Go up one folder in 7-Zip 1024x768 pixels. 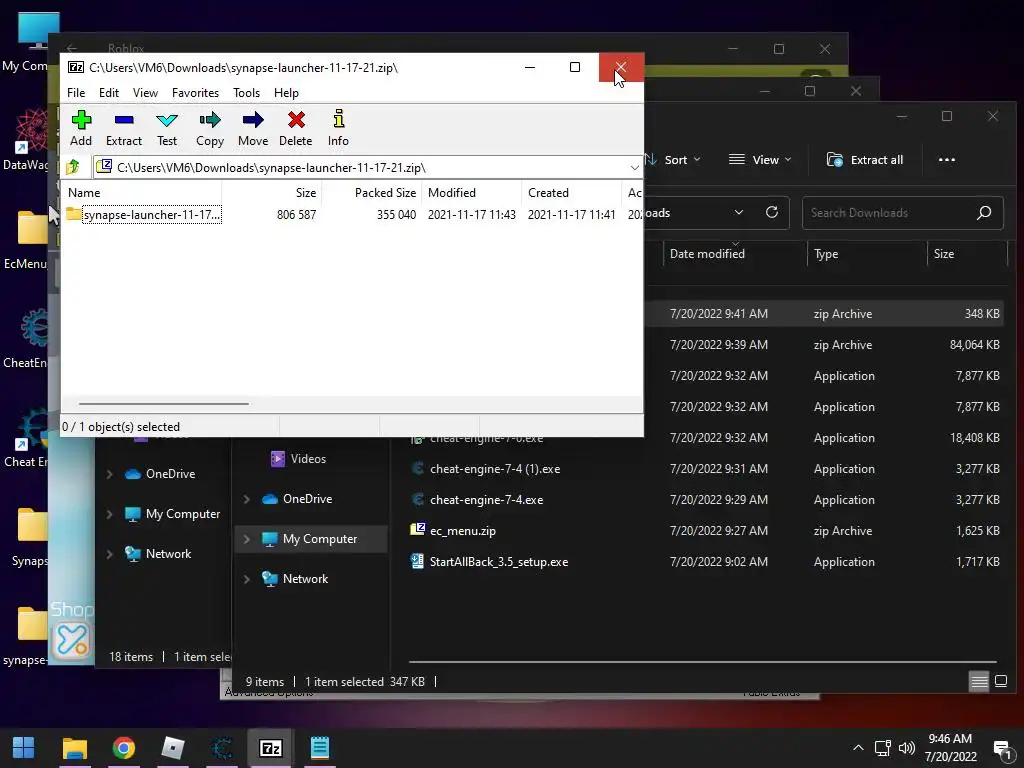point(73,167)
